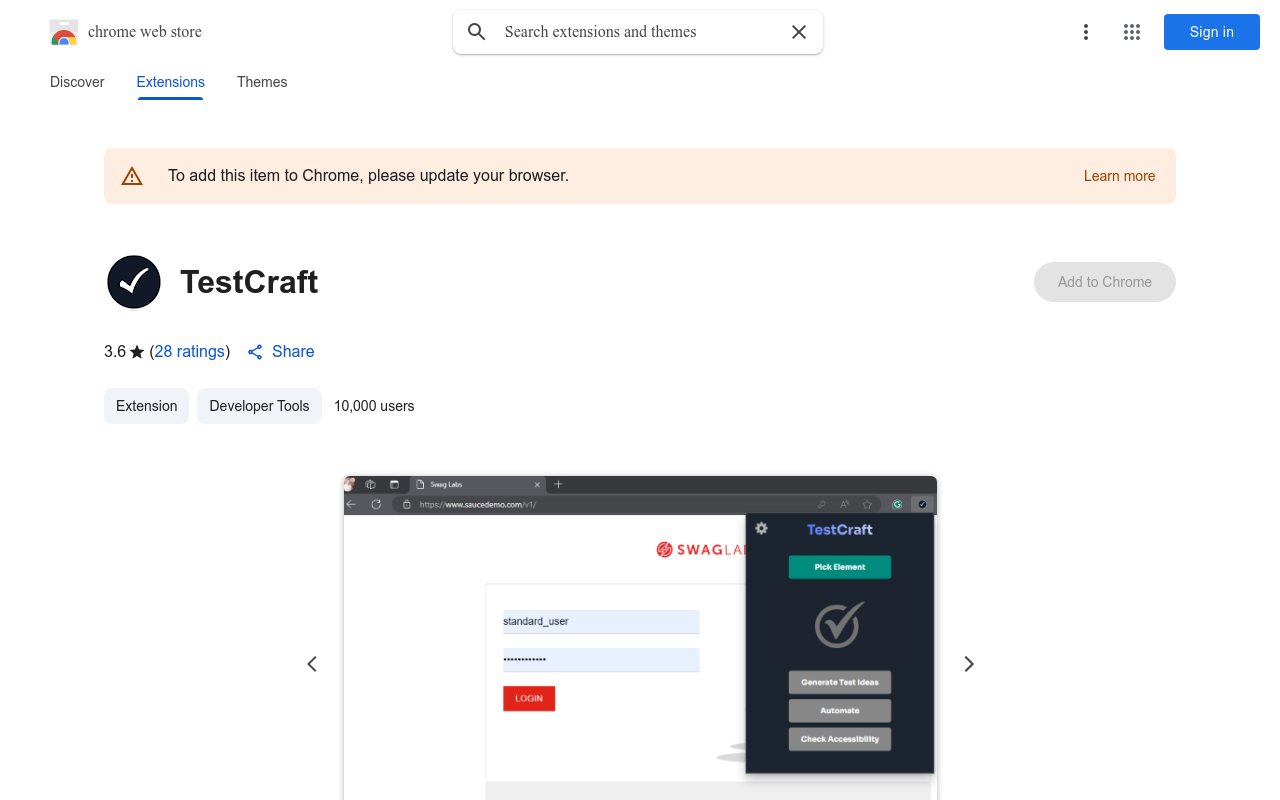Click the rating star icon
Screen dimensions: 1280x800
coord(137,352)
